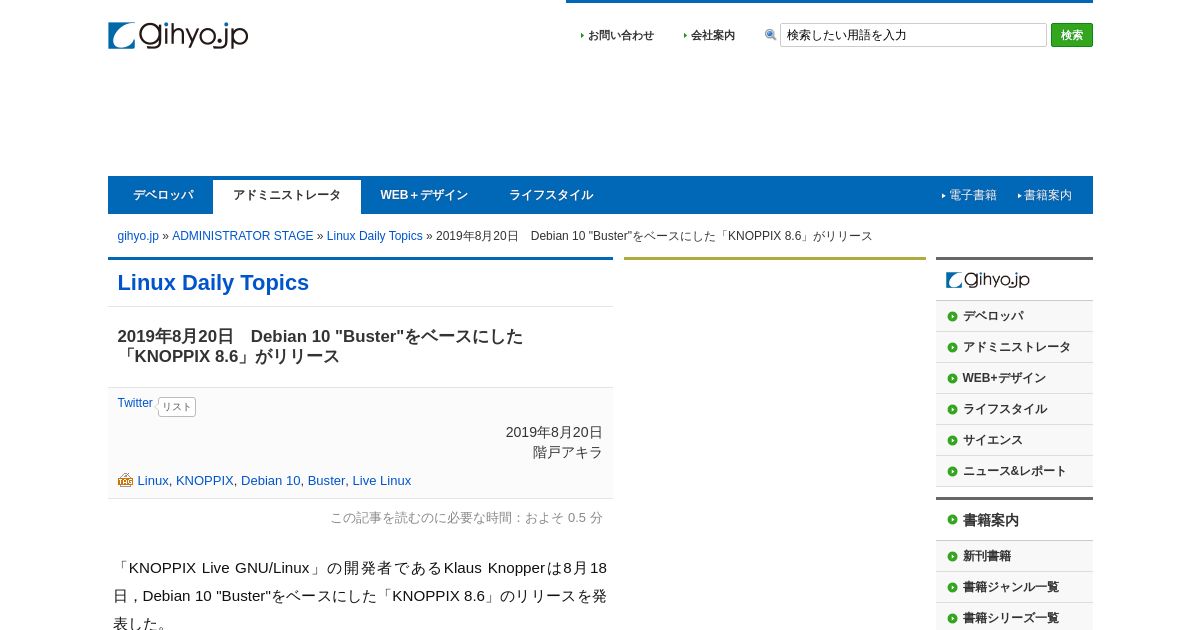The width and height of the screenshot is (1200, 630).
Task: Click the リスト button
Action: pos(177,407)
